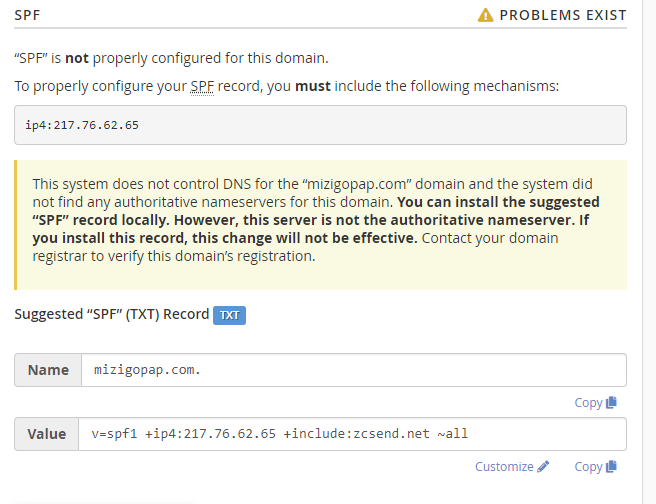Click the PROBLEMS EXIST status text
The height and width of the screenshot is (504, 656).
click(563, 15)
